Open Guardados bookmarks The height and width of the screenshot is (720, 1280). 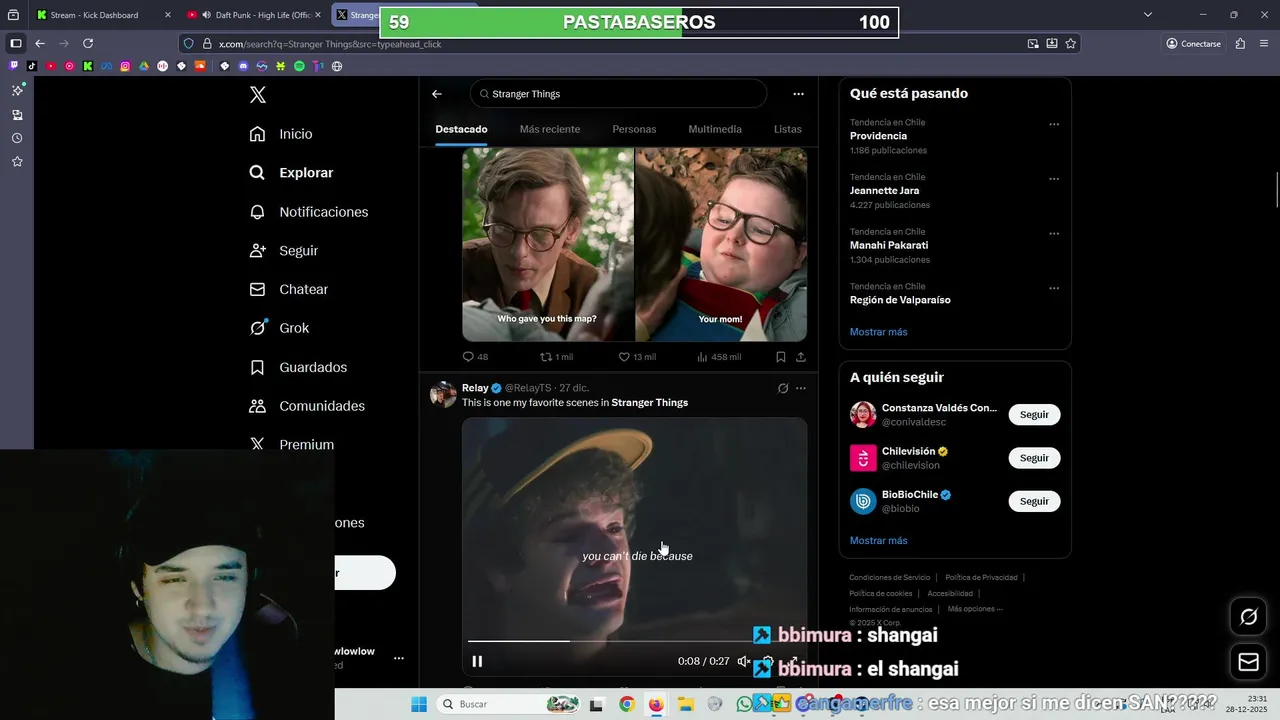click(298, 367)
